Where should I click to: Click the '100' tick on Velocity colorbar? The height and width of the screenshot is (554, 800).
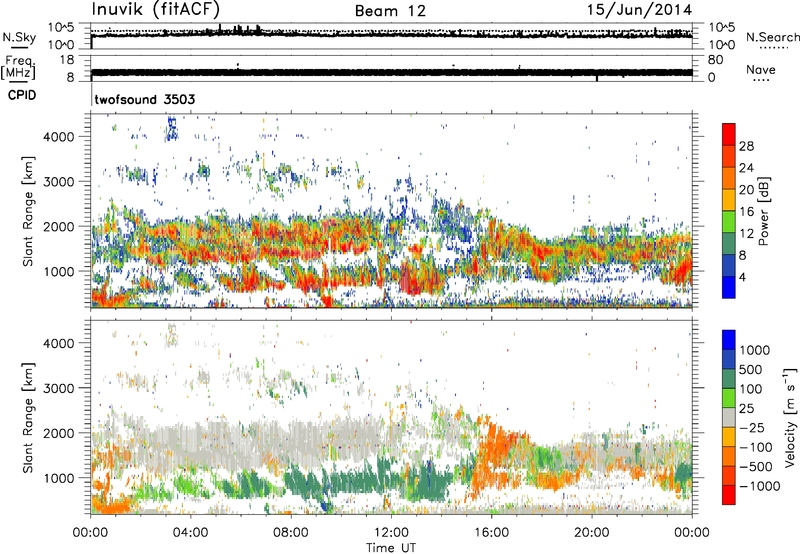(751, 389)
